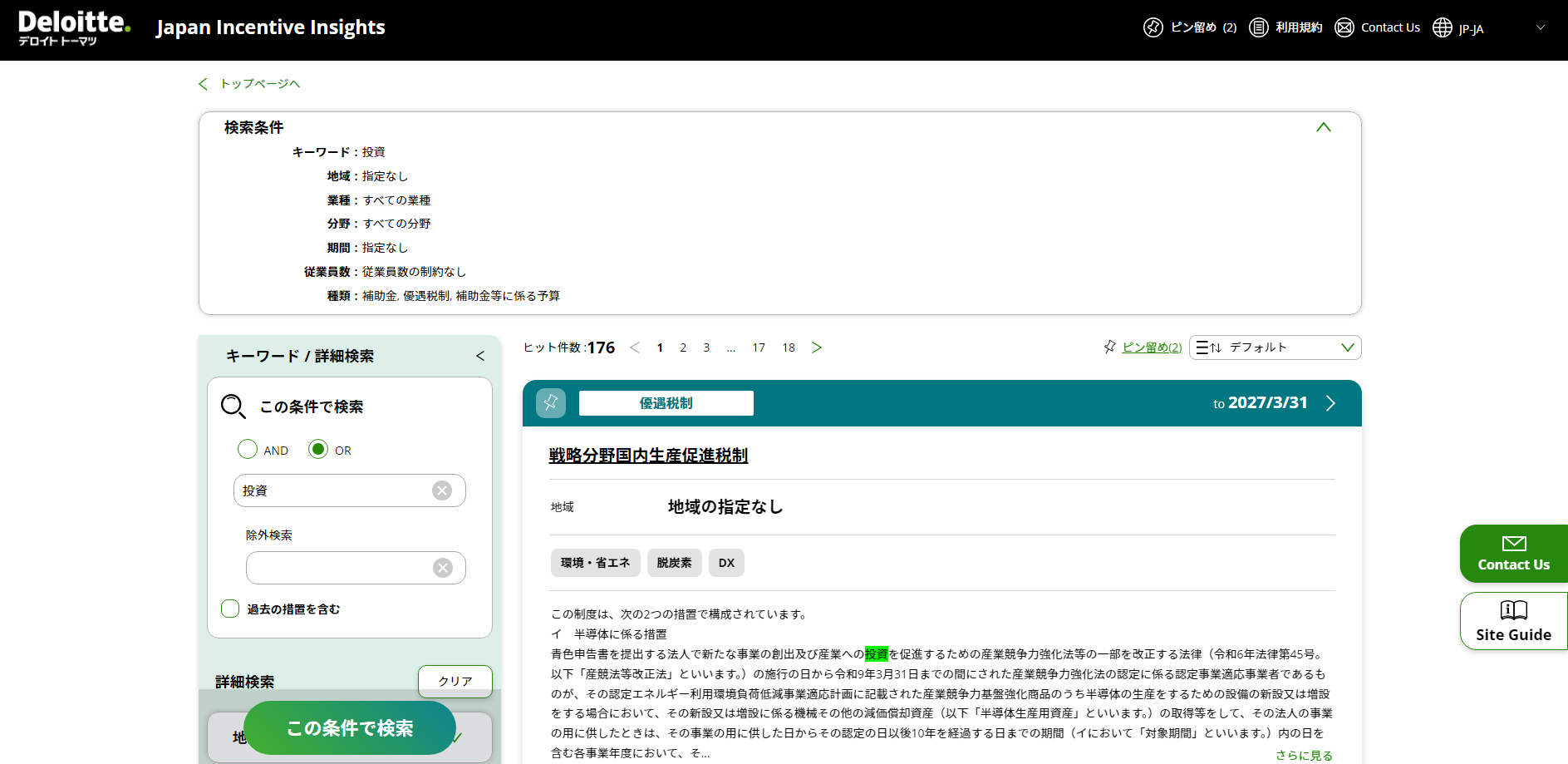Select results page 18
1568x764 pixels.
789,347
